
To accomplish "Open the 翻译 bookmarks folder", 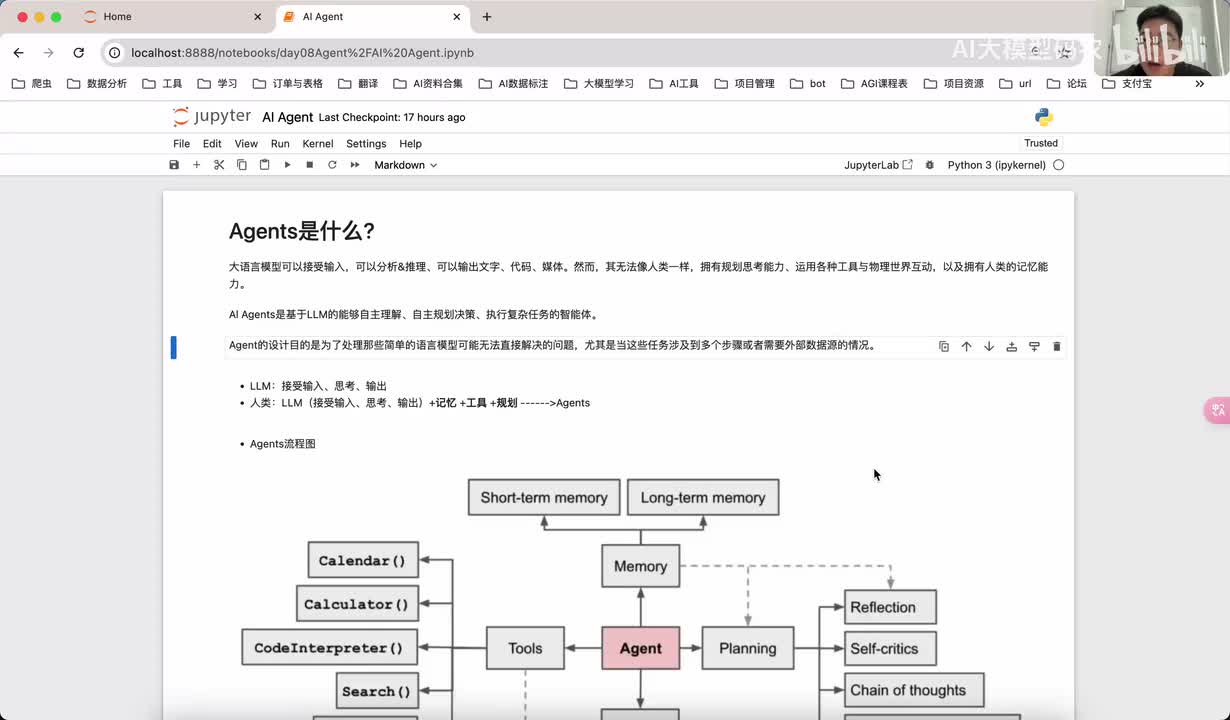I will click(x=358, y=84).
